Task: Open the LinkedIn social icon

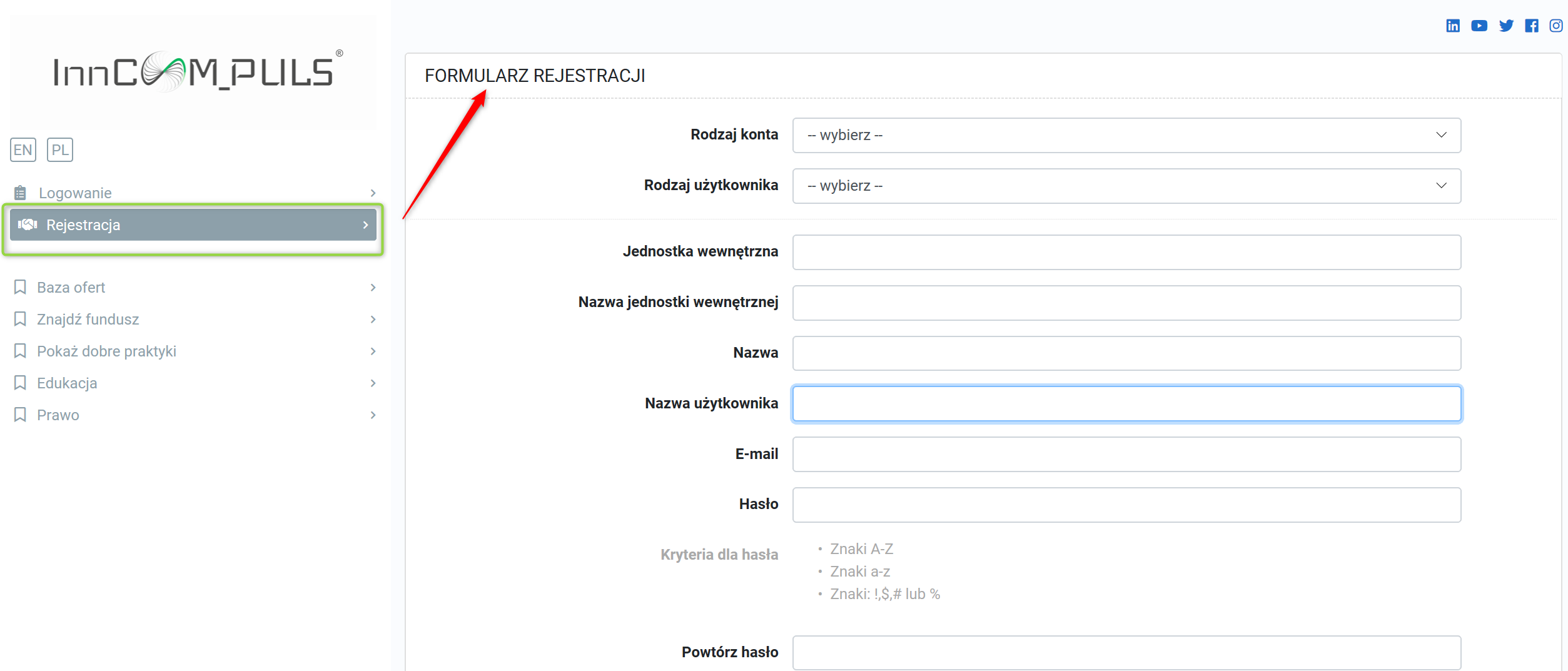Action: [1452, 26]
